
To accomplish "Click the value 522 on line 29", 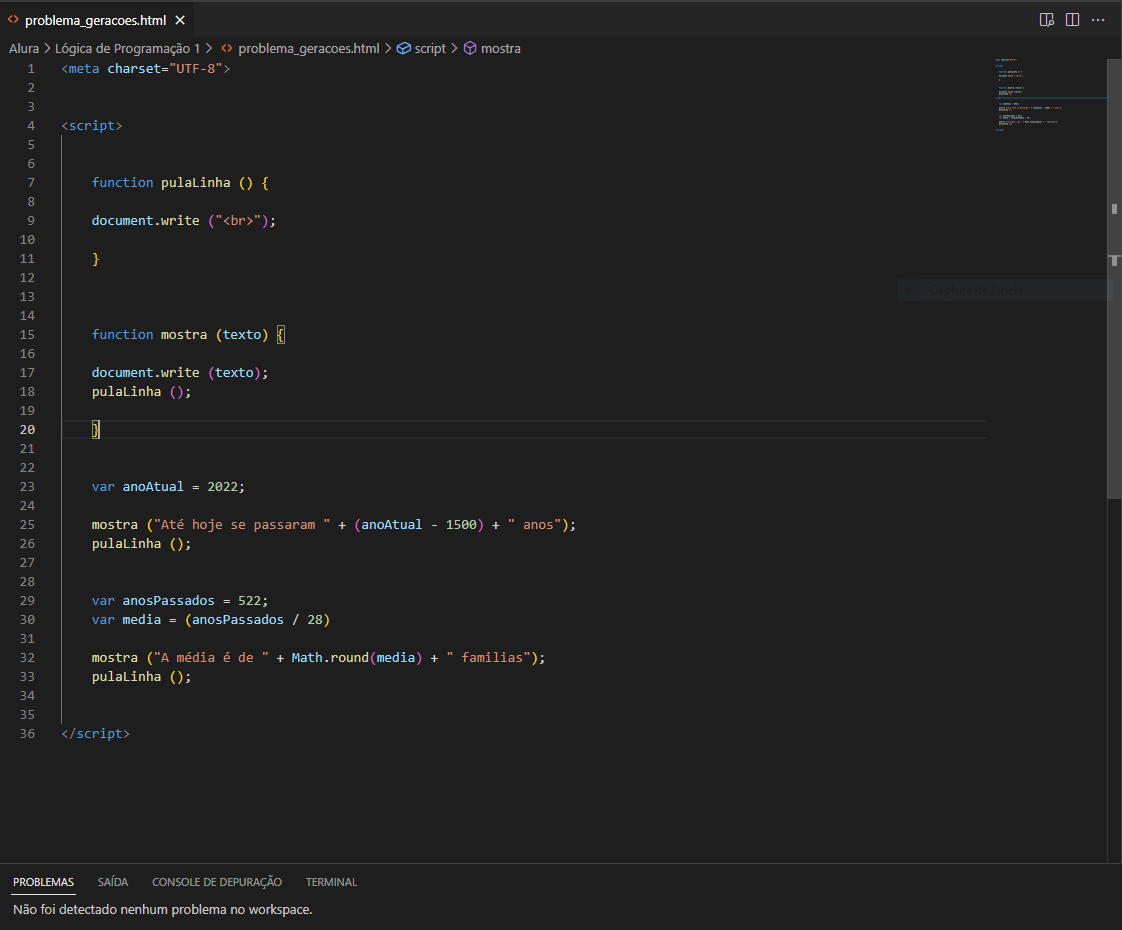I will [x=250, y=601].
